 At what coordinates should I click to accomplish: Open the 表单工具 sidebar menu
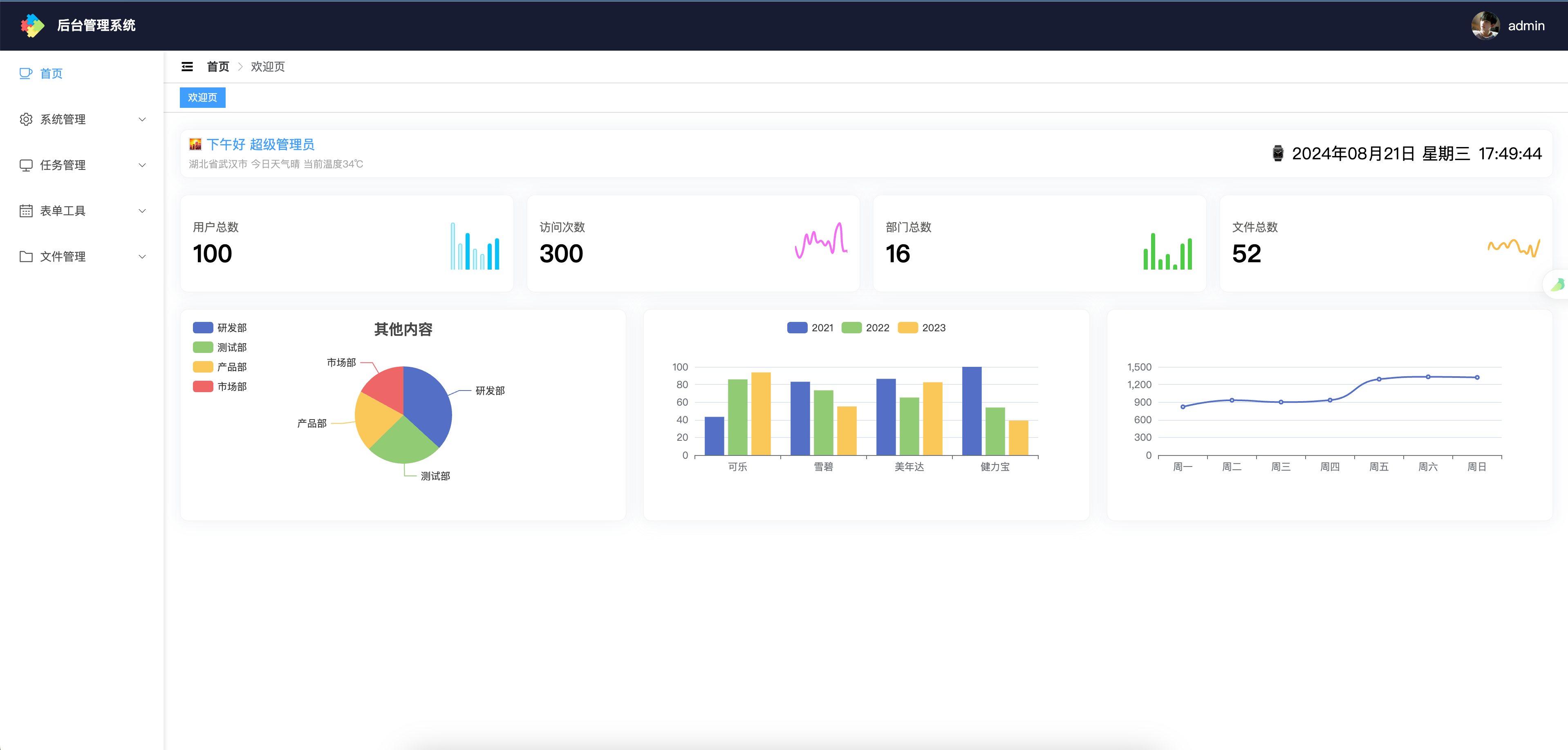click(82, 210)
